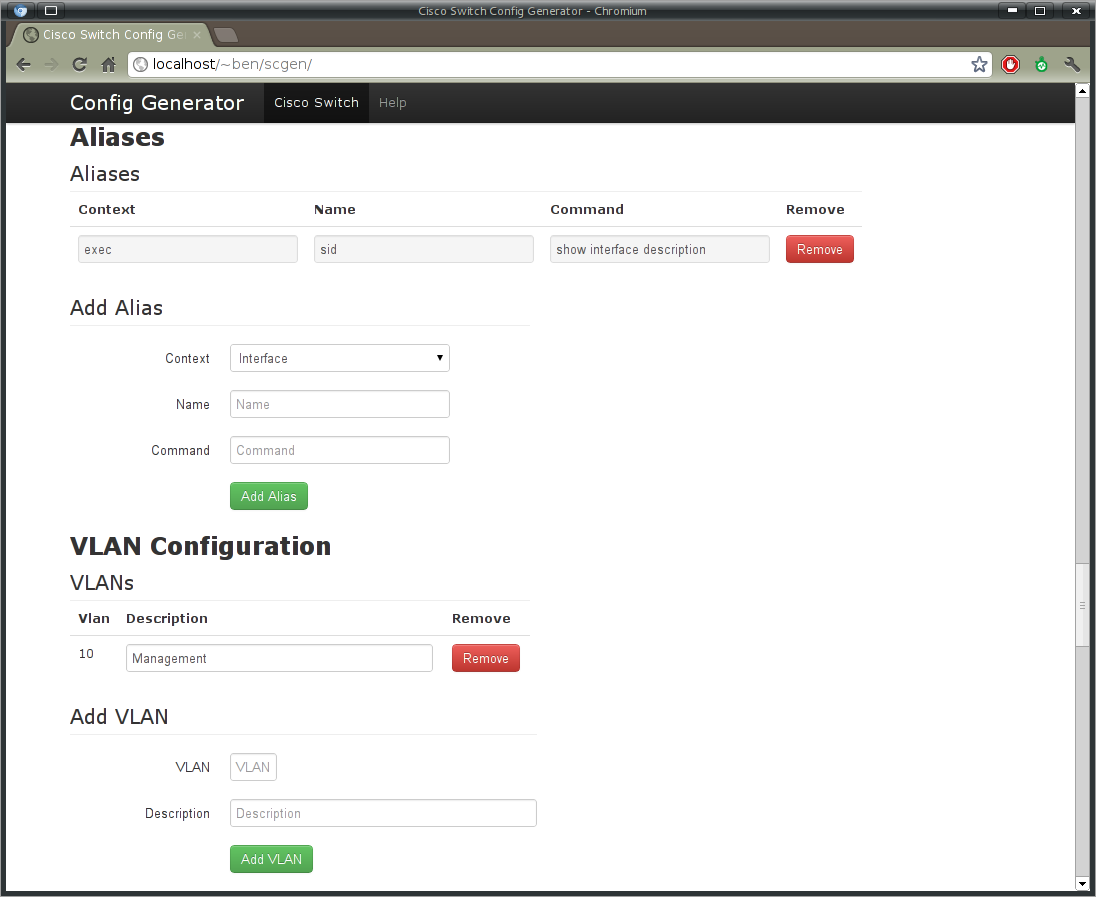Open the Context dropdown in Add Alias

339,358
